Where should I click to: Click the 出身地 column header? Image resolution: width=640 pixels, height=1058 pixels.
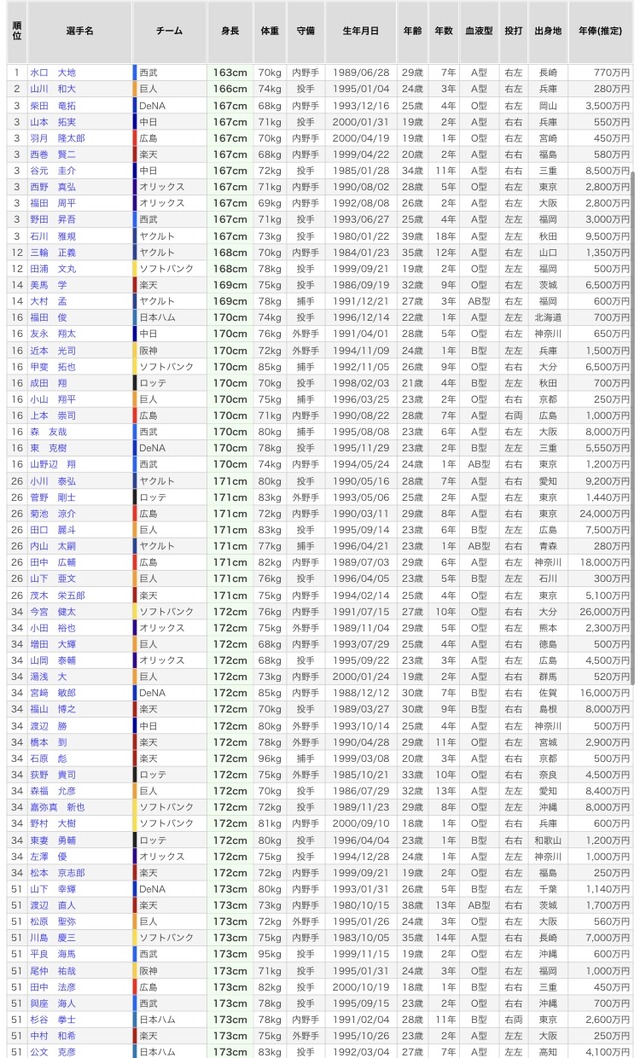click(x=548, y=31)
